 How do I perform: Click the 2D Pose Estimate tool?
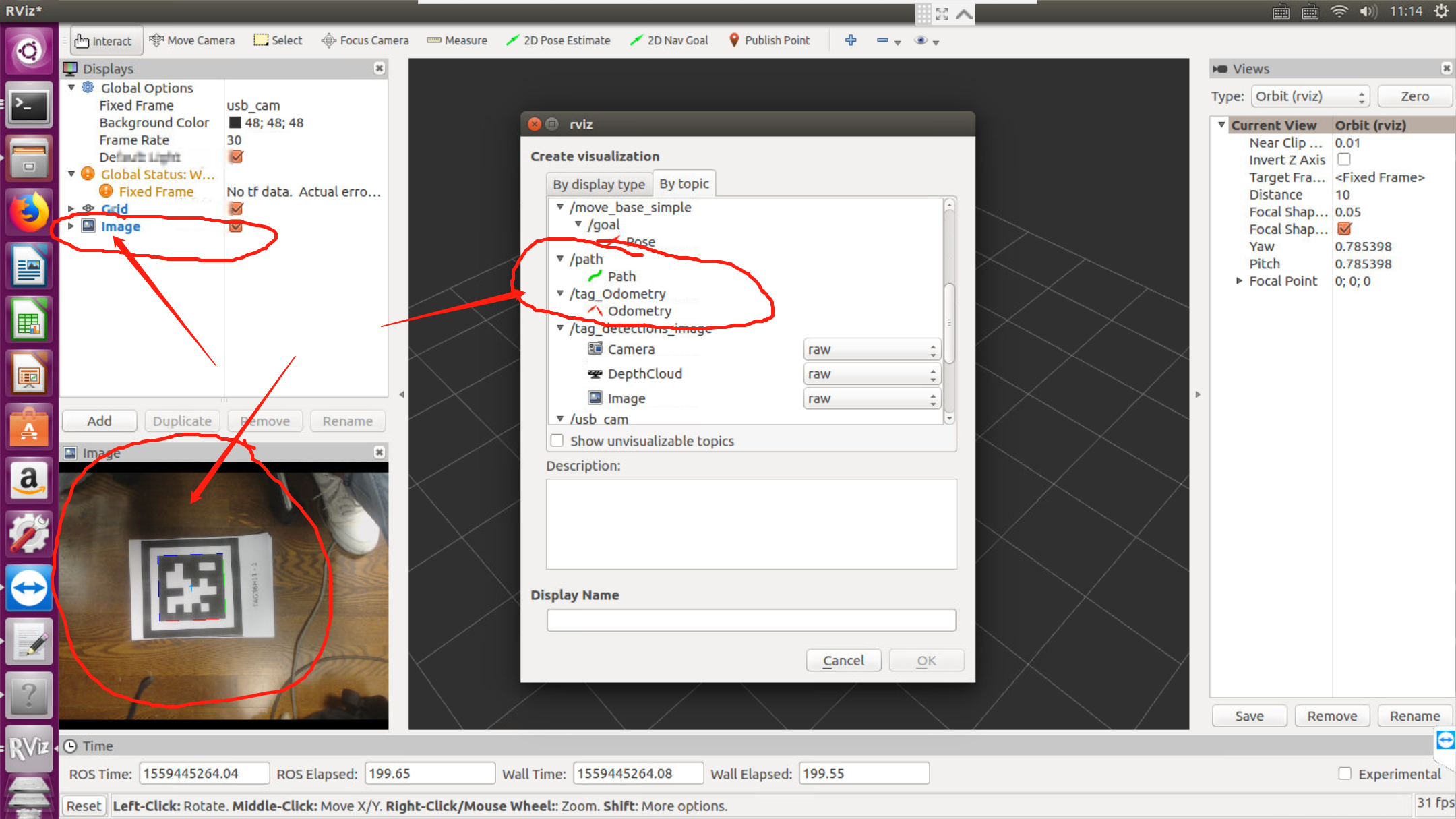click(558, 40)
